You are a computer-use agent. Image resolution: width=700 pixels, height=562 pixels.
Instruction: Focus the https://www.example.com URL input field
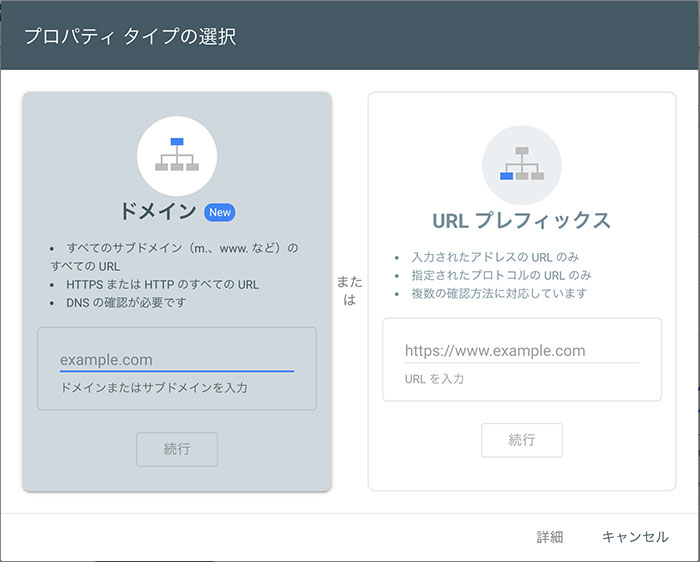point(522,351)
